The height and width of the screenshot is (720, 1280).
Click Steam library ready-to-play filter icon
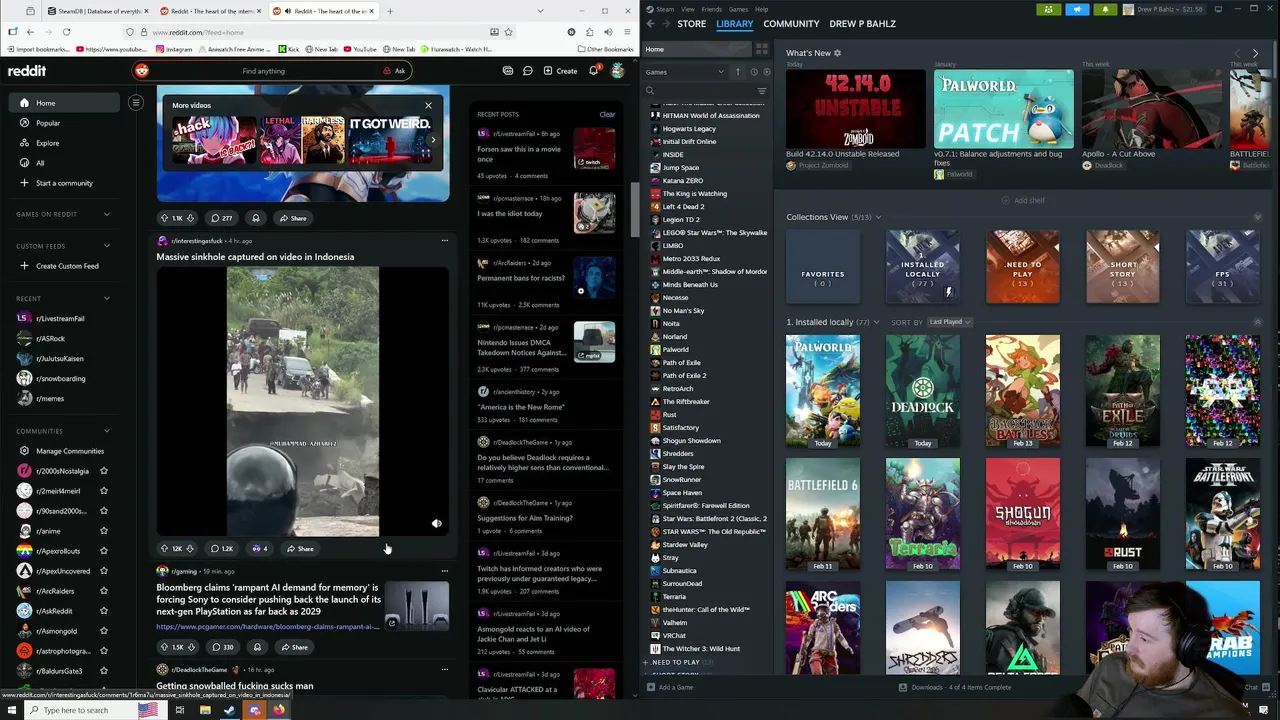[766, 72]
